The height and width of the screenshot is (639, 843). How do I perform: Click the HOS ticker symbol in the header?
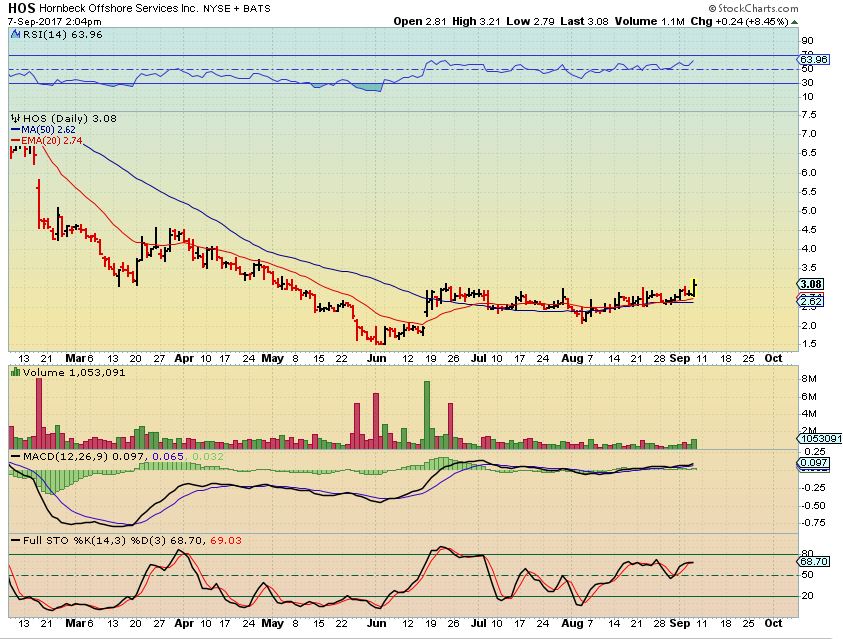[x=22, y=8]
